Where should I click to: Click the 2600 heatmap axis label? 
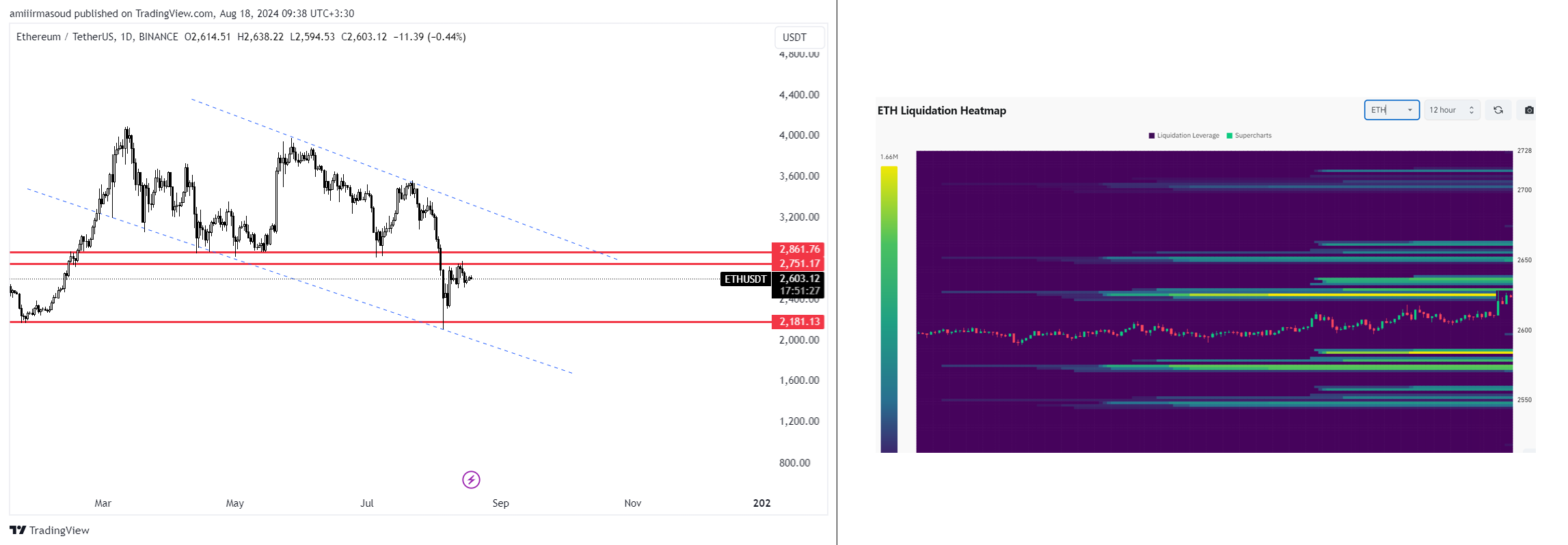[1524, 330]
